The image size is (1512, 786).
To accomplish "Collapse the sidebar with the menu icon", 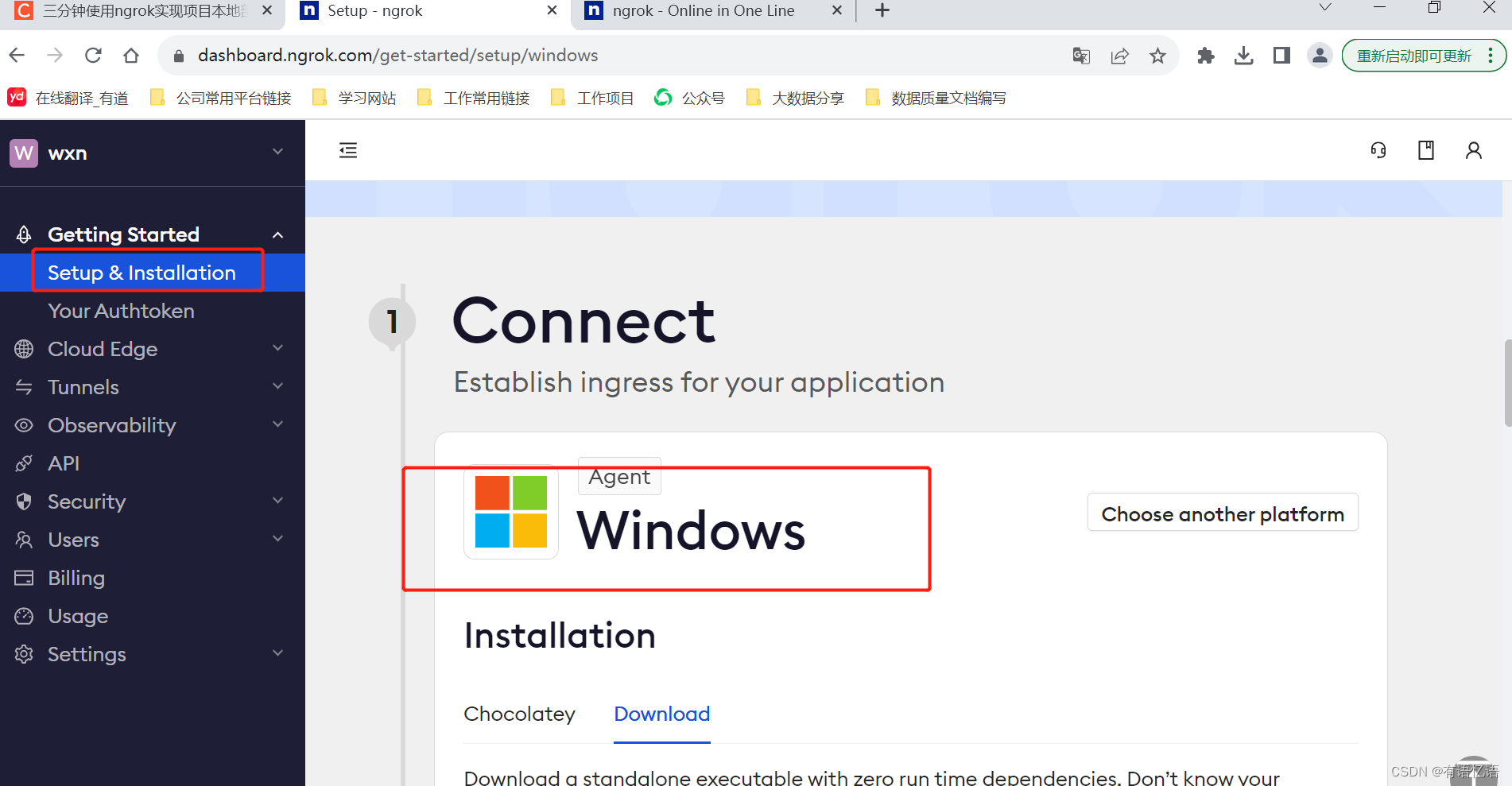I will pos(348,150).
